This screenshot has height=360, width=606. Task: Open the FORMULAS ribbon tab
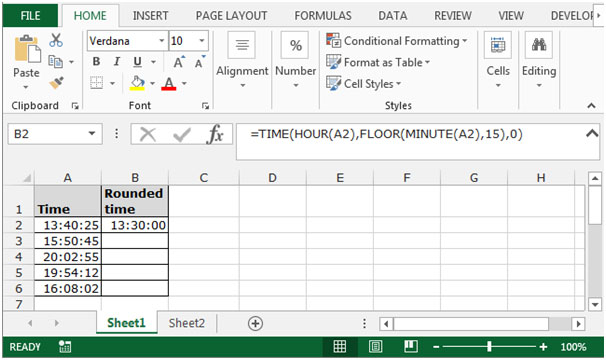point(323,16)
